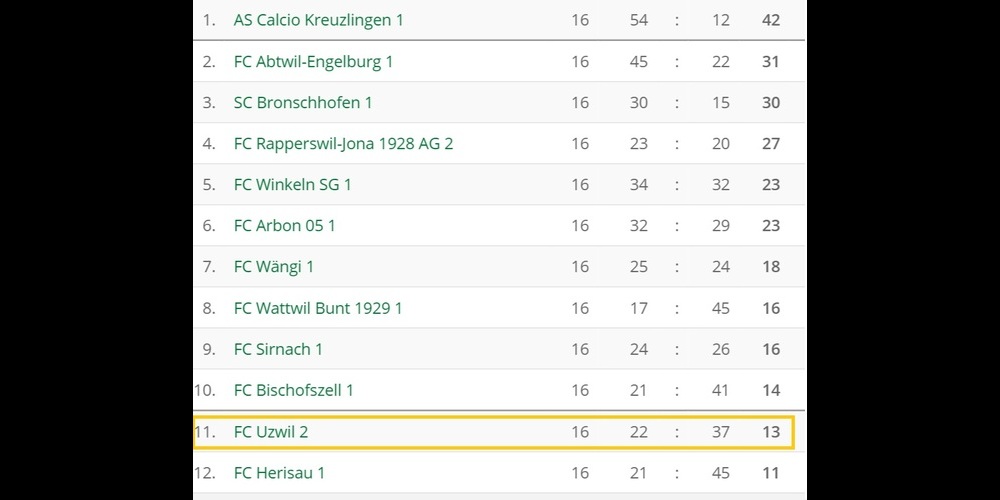Open SC Bronschhofen 1 team page
The image size is (1000, 500).
point(303,103)
